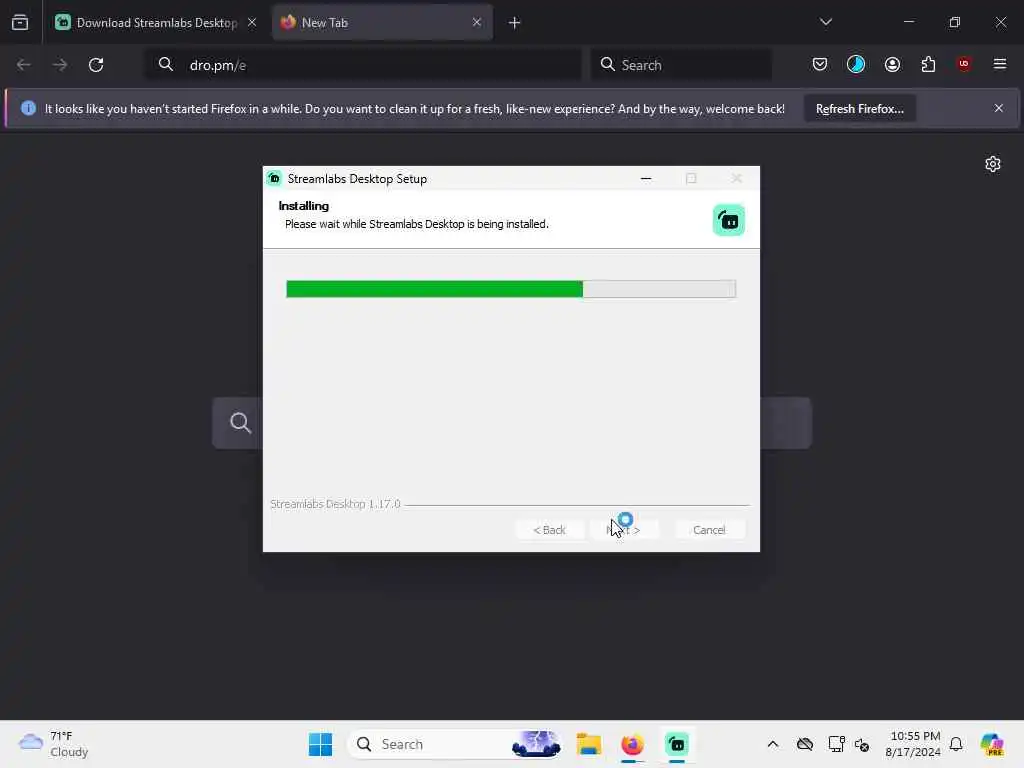Screen dimensions: 1024x768
Task: Open new tab page settings gear
Action: (993, 164)
